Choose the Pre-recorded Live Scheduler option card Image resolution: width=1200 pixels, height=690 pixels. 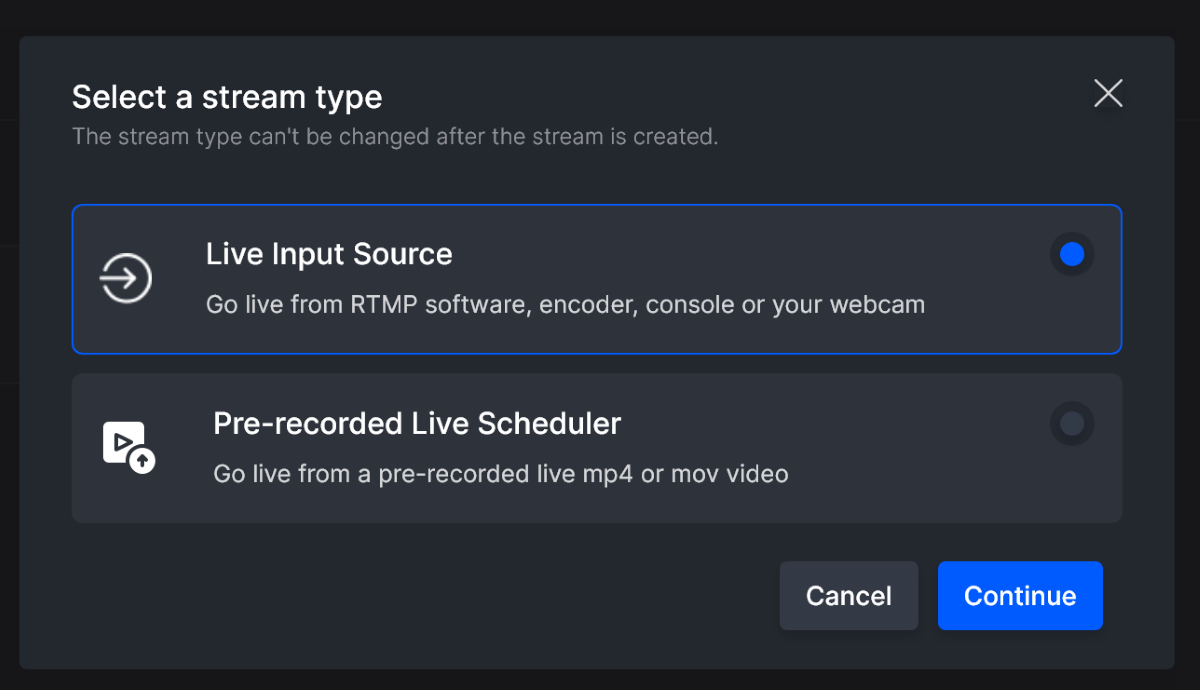597,448
